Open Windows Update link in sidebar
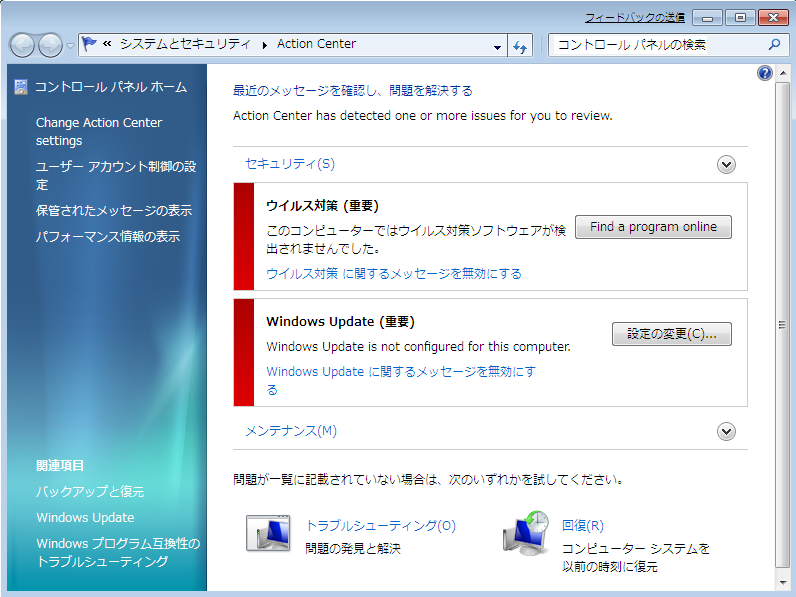This screenshot has height=597, width=796. point(85,517)
